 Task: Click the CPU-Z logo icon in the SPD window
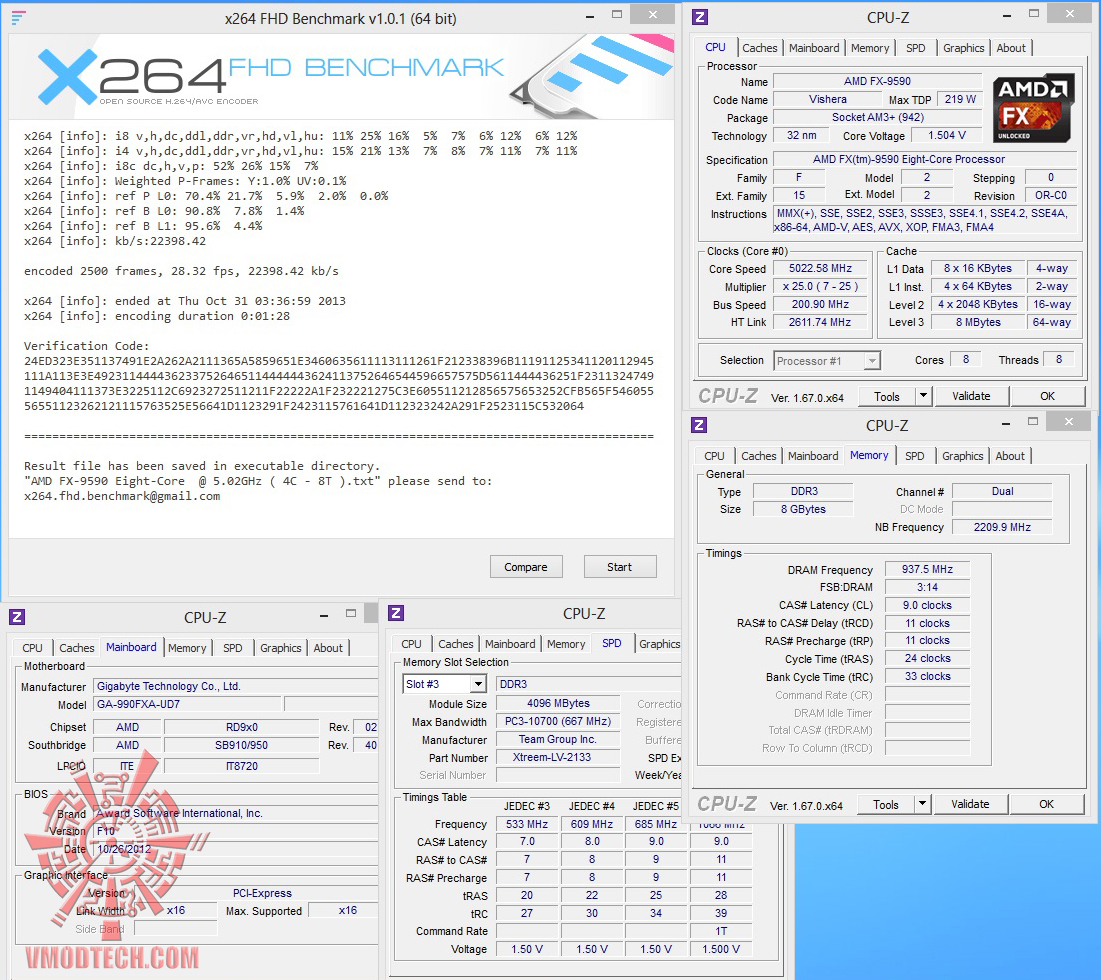(x=396, y=613)
